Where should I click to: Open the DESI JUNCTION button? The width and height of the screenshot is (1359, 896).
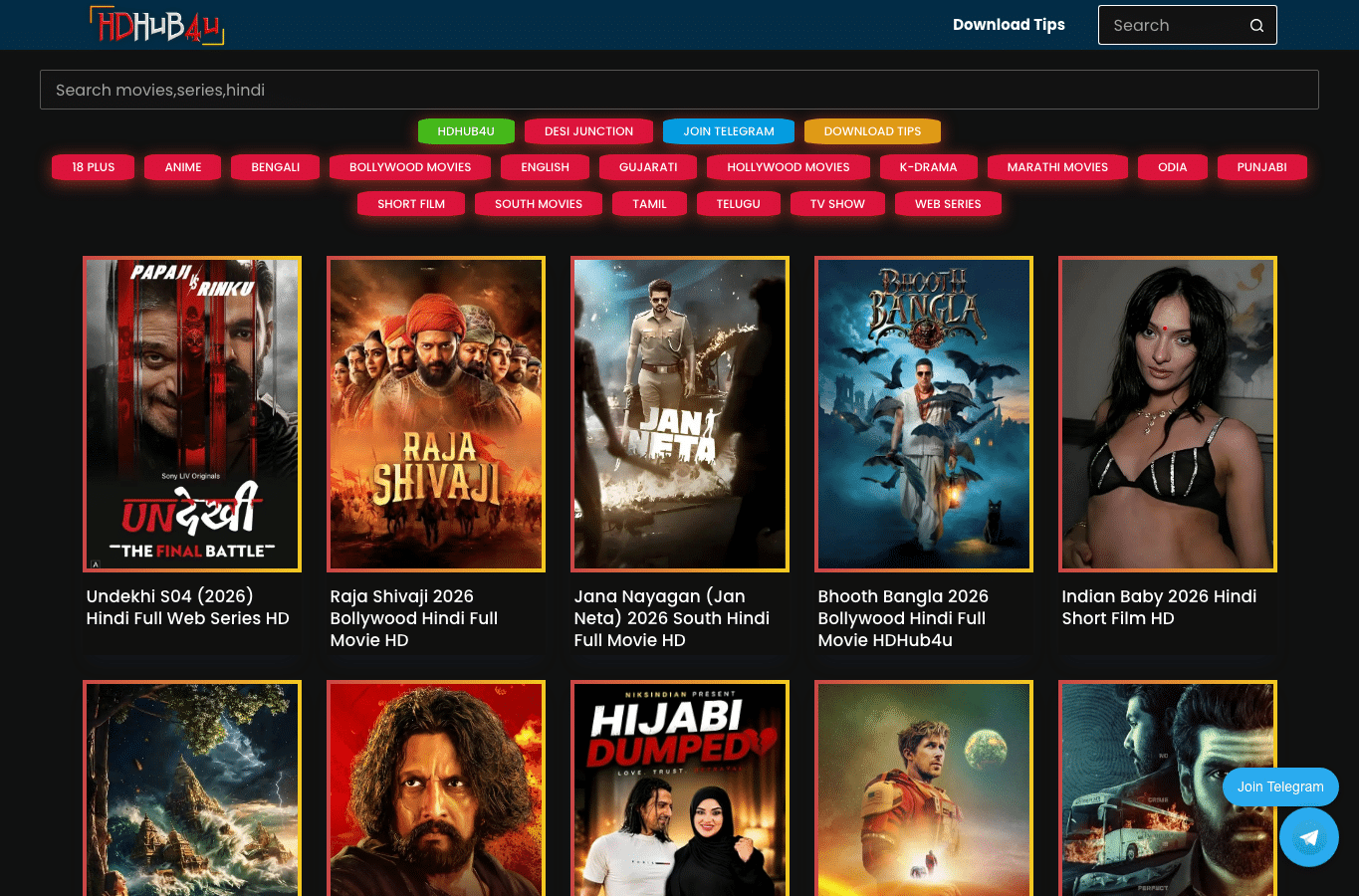click(588, 131)
